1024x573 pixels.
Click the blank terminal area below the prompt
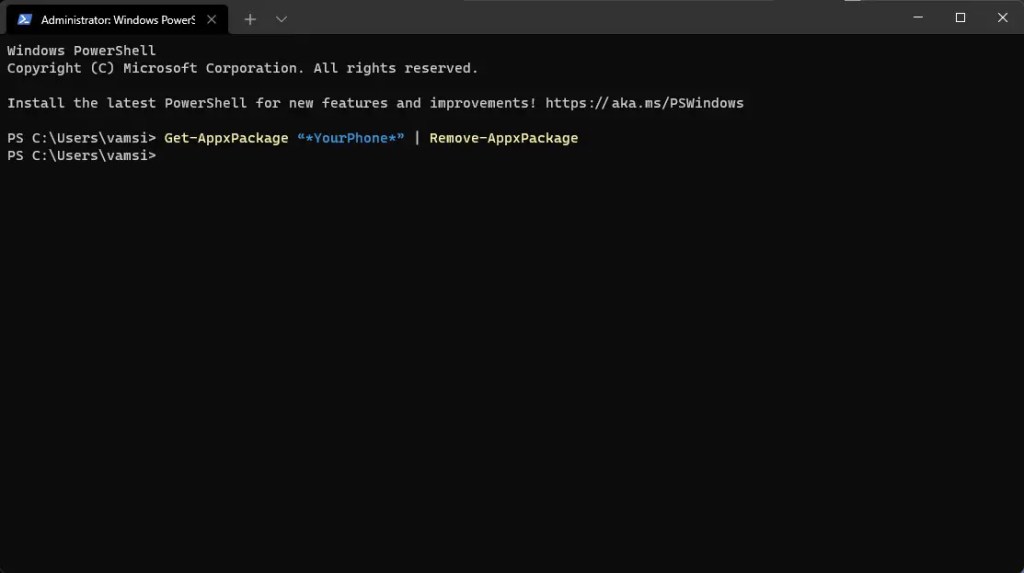pyautogui.click(x=512, y=366)
